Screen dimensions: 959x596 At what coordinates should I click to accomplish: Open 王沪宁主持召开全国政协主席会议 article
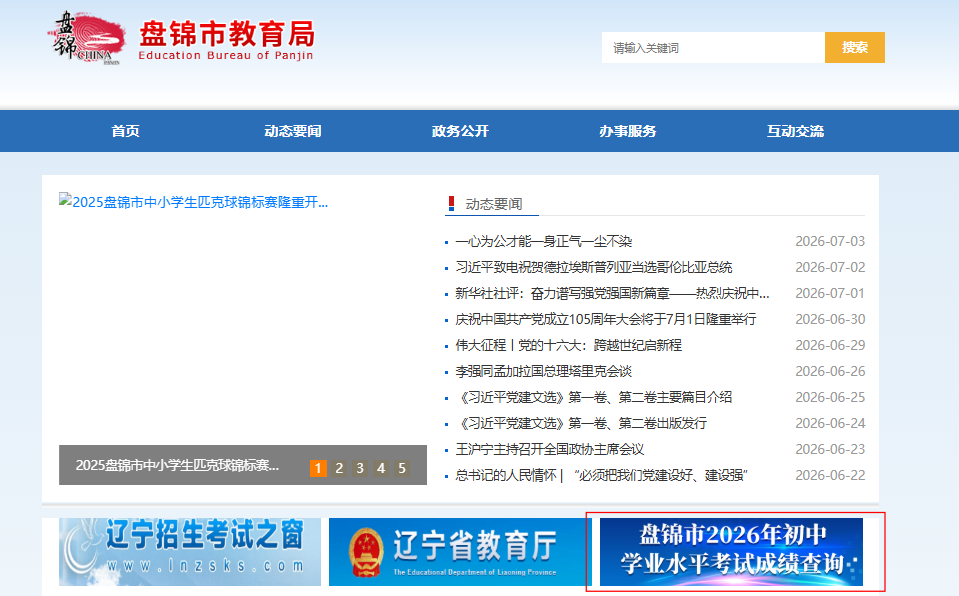point(550,450)
